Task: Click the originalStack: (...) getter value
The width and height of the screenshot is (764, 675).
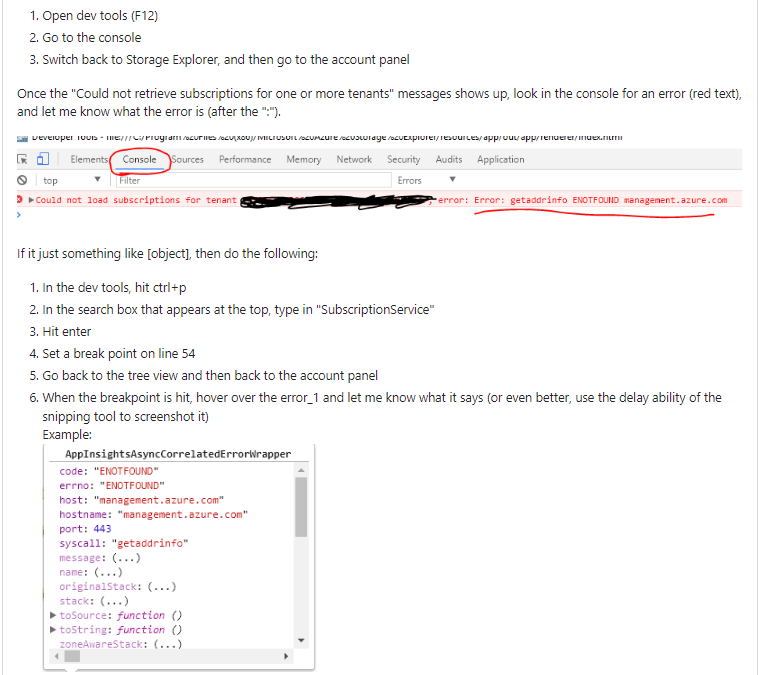Action: [162, 586]
